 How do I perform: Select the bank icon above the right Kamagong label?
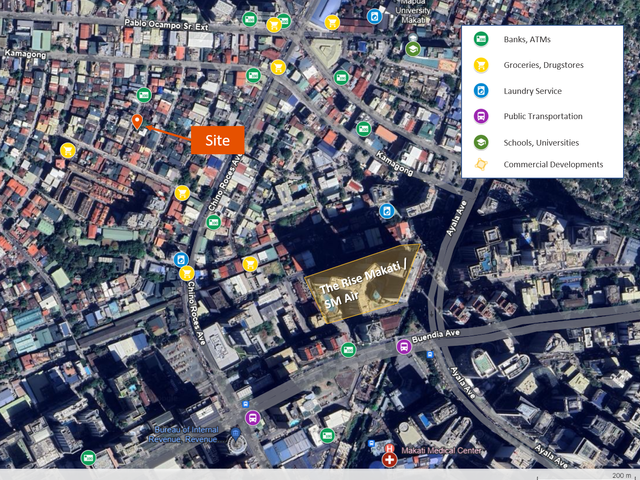[x=363, y=129]
